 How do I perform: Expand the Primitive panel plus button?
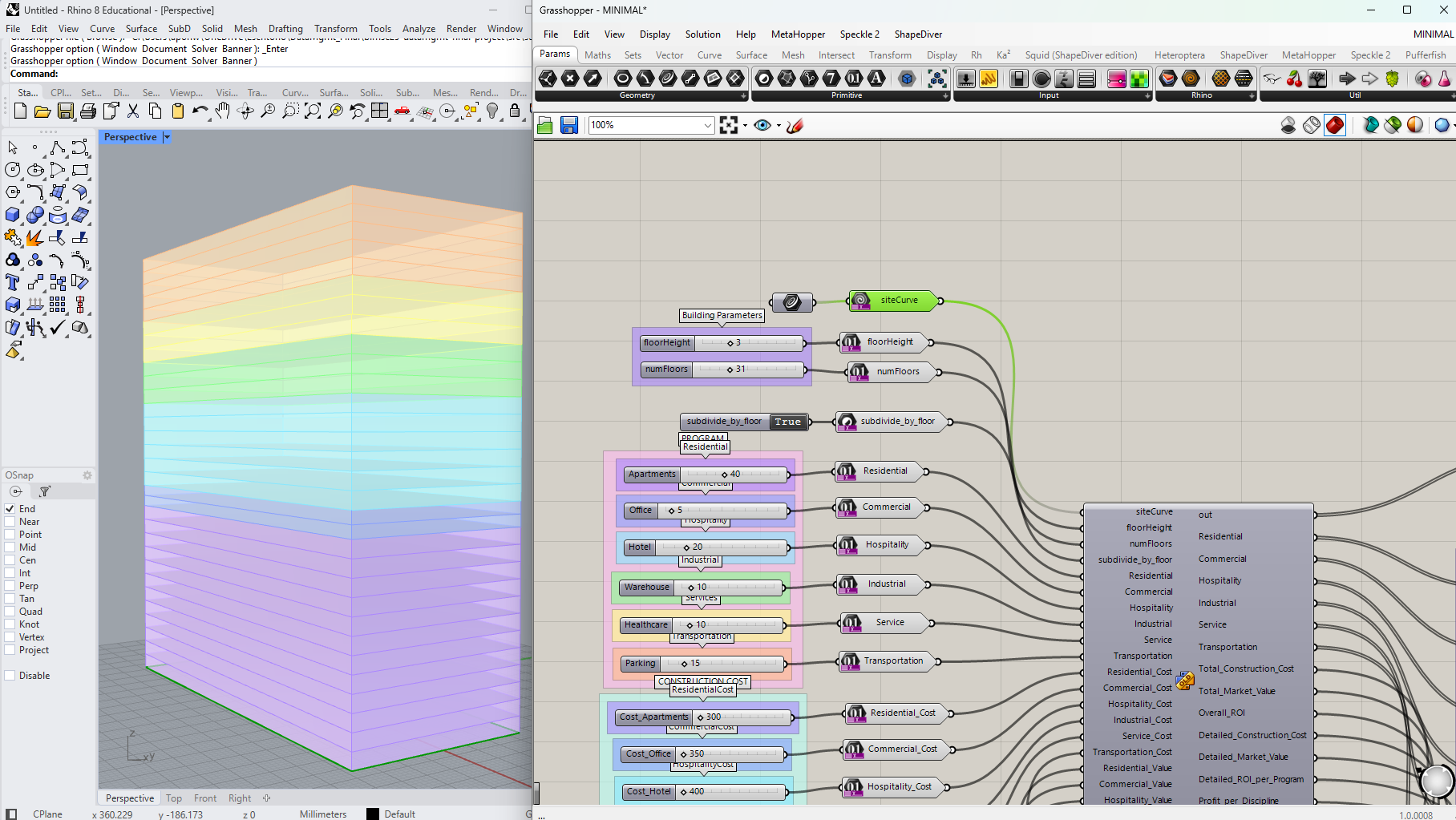click(946, 95)
